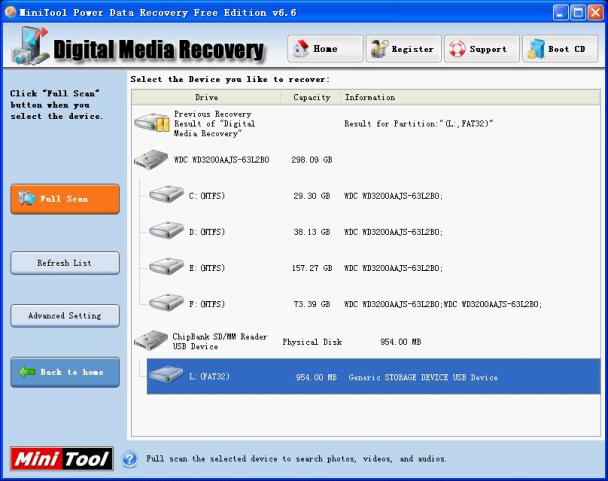
Task: Click Refresh List
Action: click(65, 263)
